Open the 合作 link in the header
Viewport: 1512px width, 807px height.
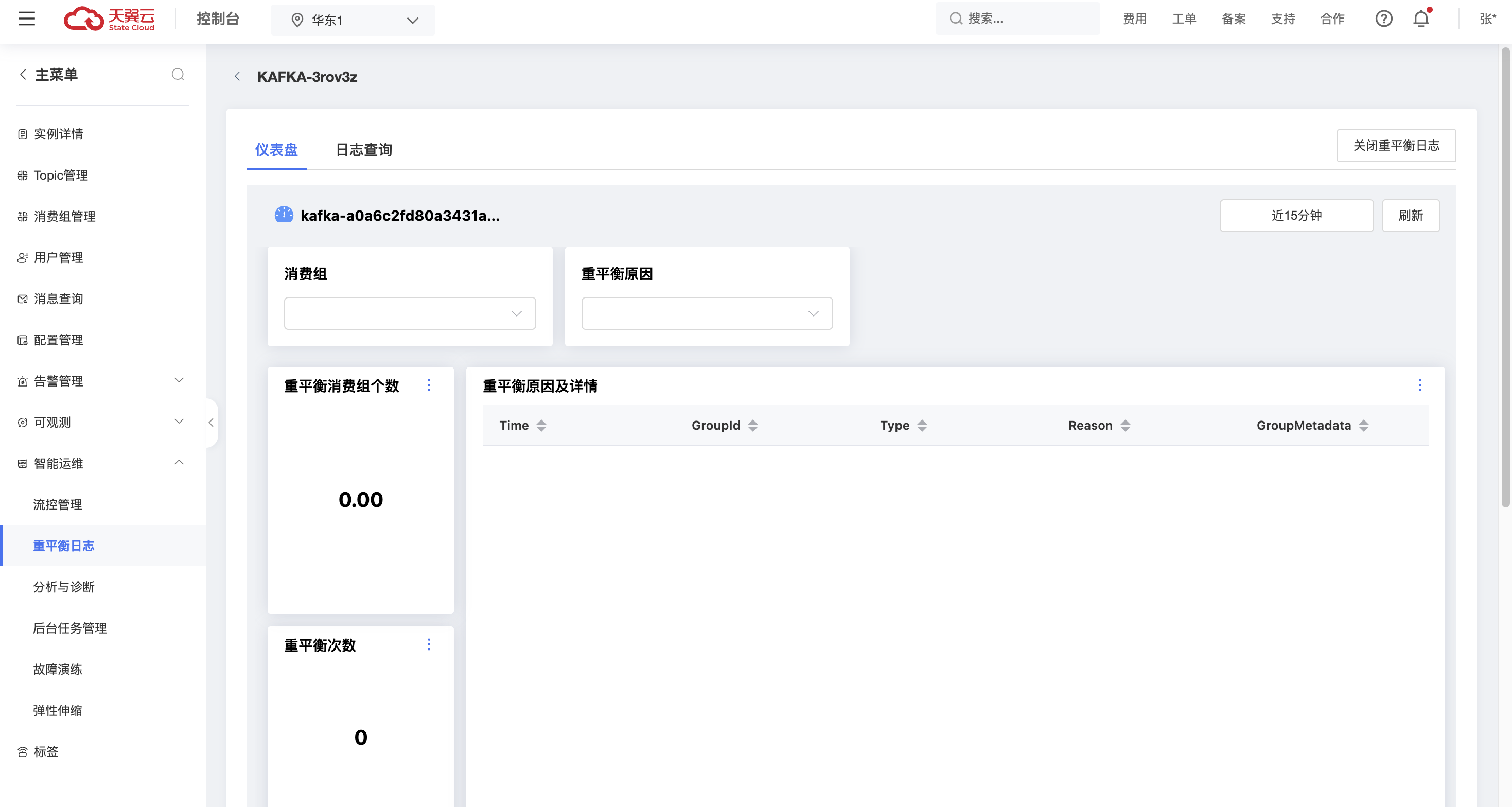coord(1332,19)
